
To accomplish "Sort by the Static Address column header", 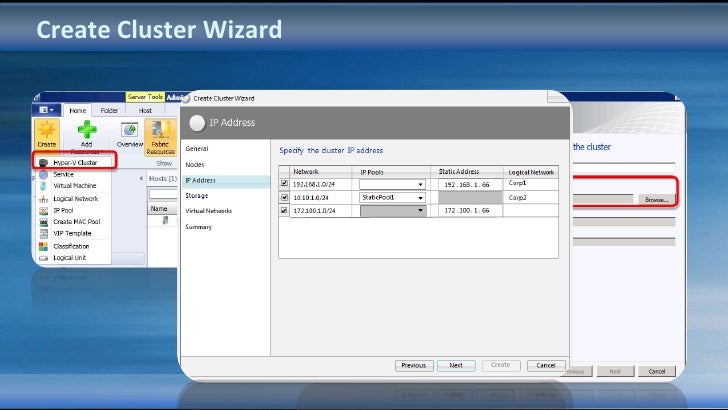I will (x=467, y=171).
